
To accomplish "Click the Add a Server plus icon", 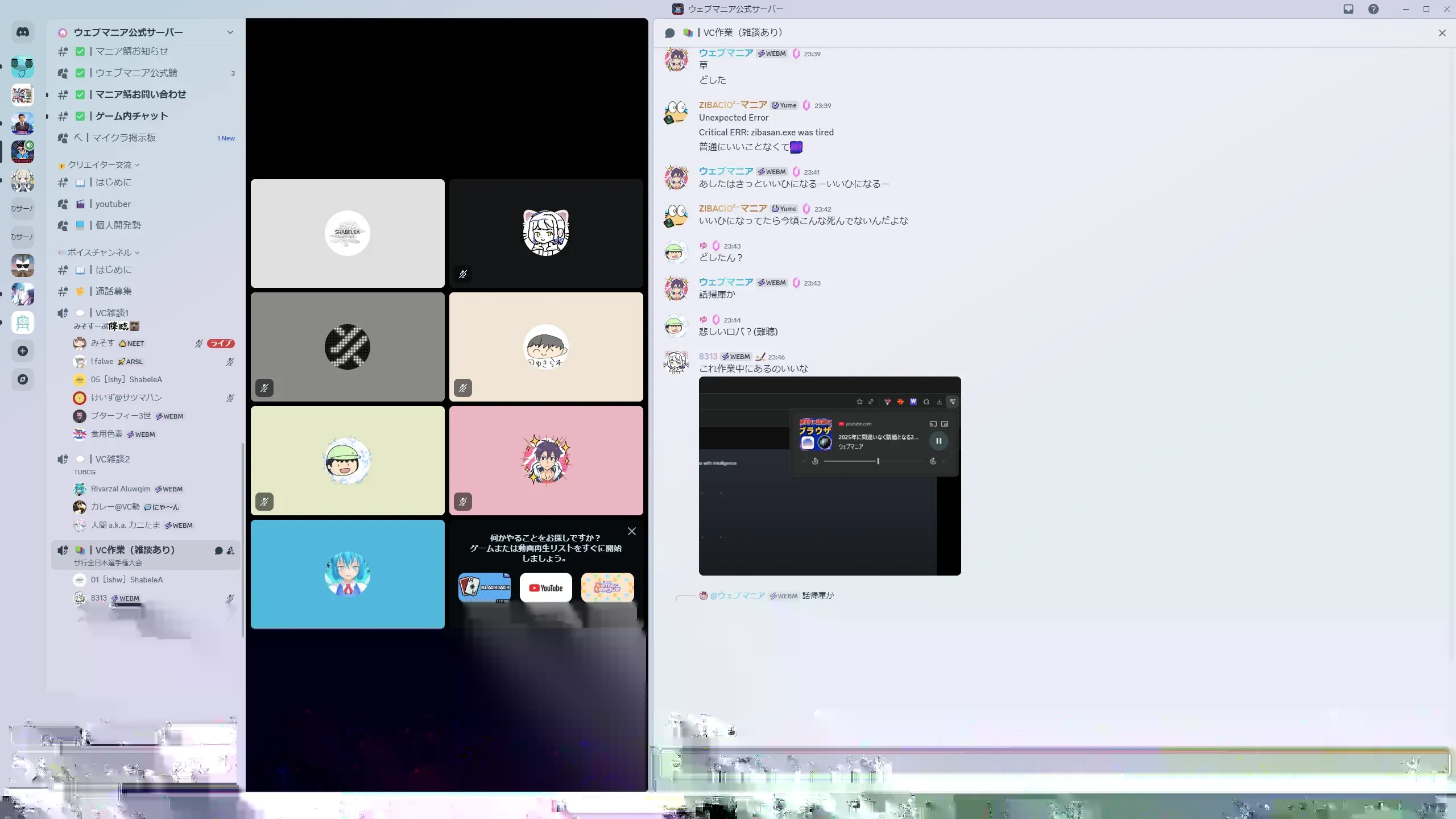I will [x=23, y=351].
